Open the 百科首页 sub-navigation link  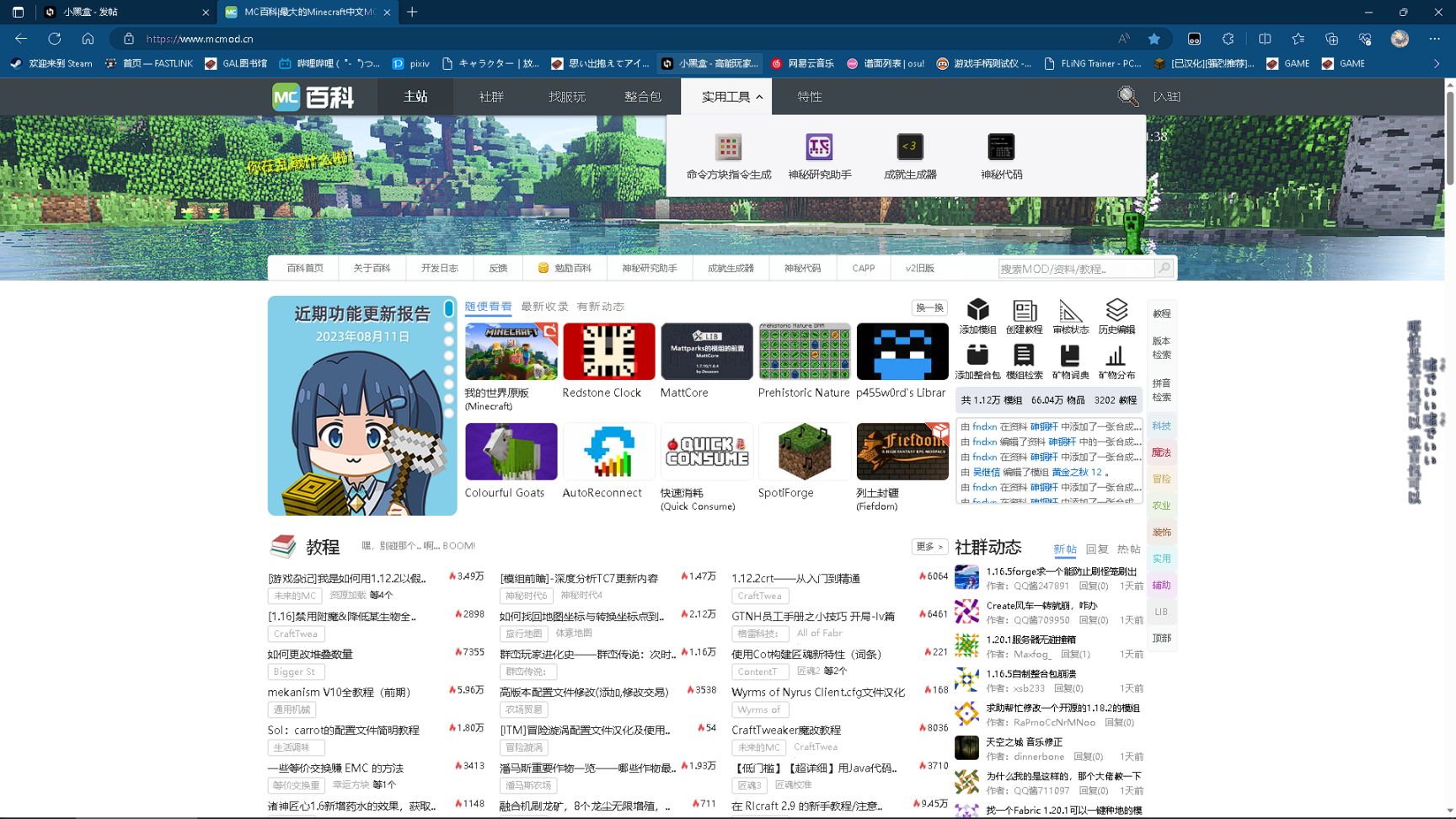pyautogui.click(x=305, y=268)
